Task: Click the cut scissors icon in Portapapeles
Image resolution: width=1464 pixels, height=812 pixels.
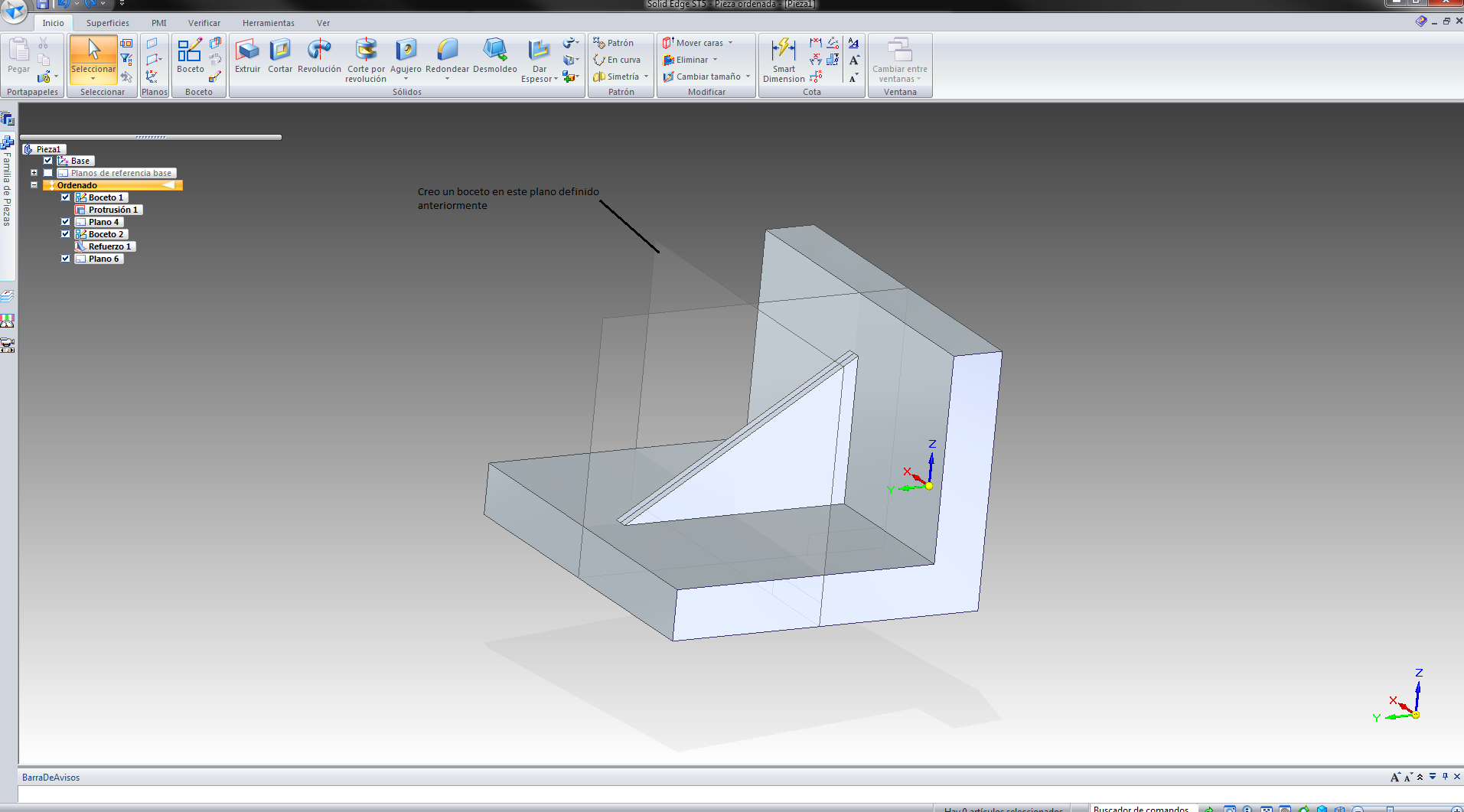Action: tap(44, 44)
